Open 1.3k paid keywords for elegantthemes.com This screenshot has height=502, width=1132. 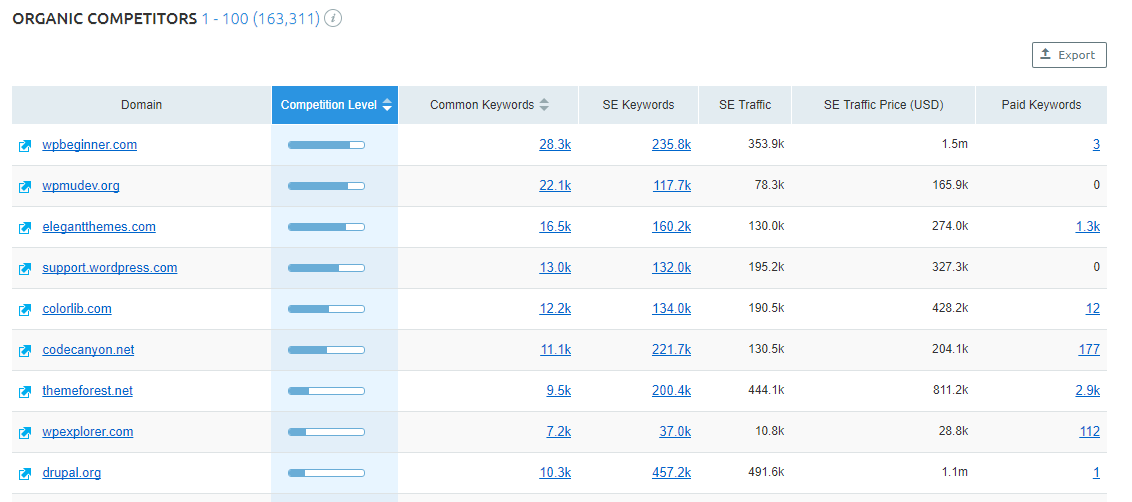[1087, 227]
